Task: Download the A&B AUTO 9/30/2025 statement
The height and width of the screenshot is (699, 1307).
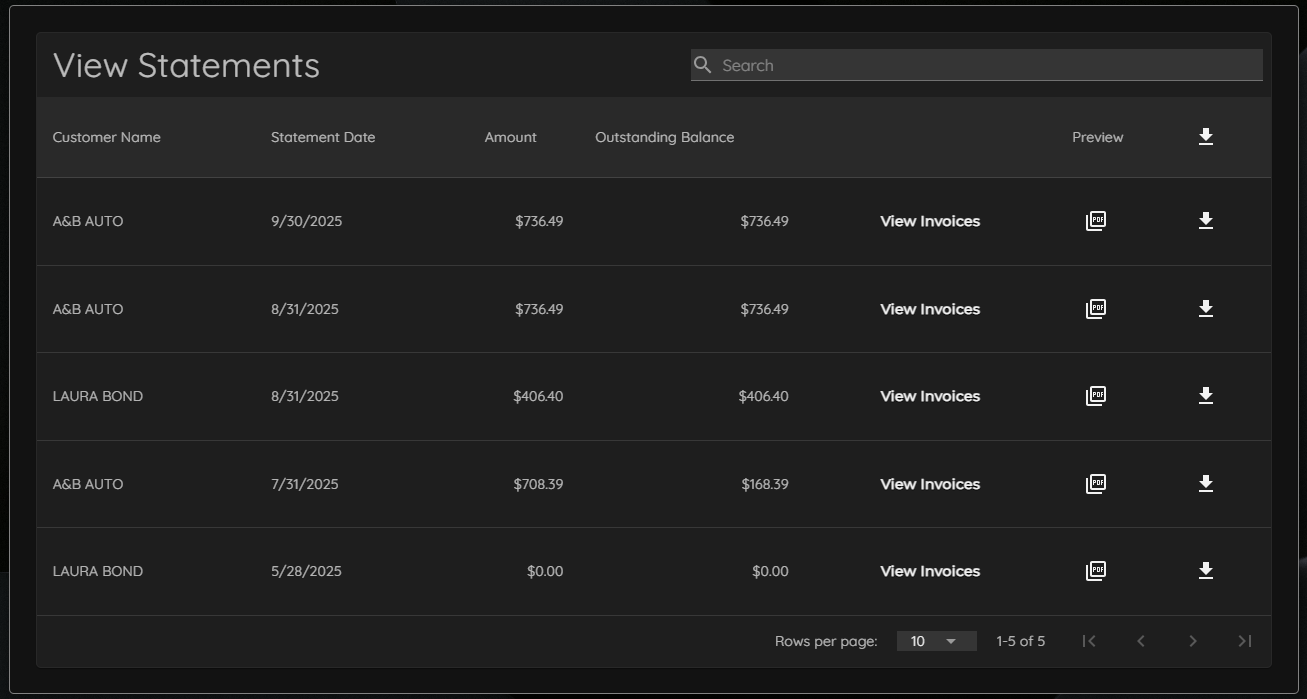Action: pyautogui.click(x=1205, y=221)
